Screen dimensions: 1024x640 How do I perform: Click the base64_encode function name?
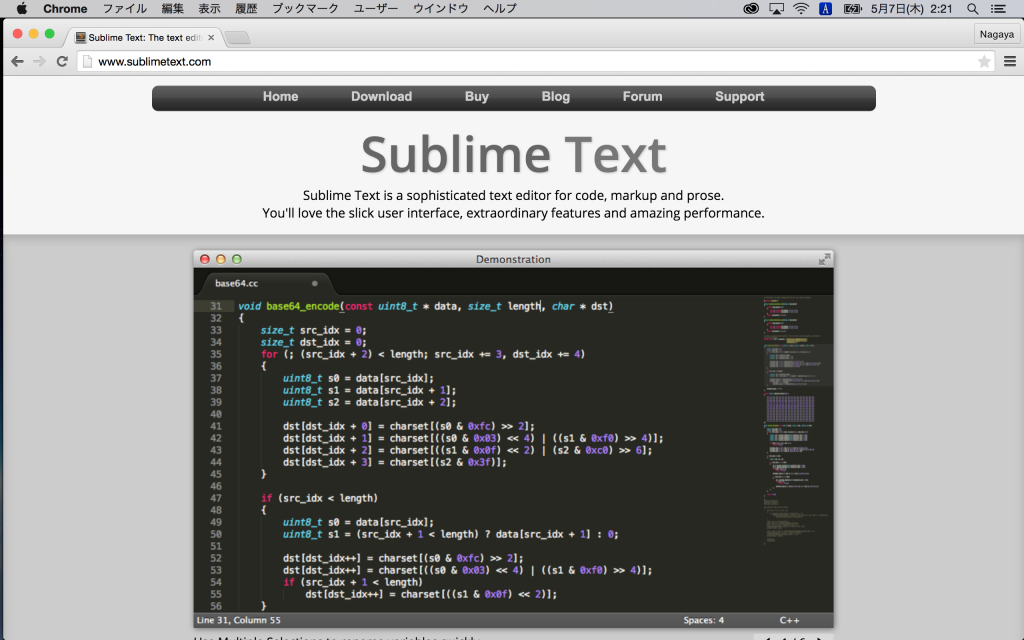click(x=302, y=306)
